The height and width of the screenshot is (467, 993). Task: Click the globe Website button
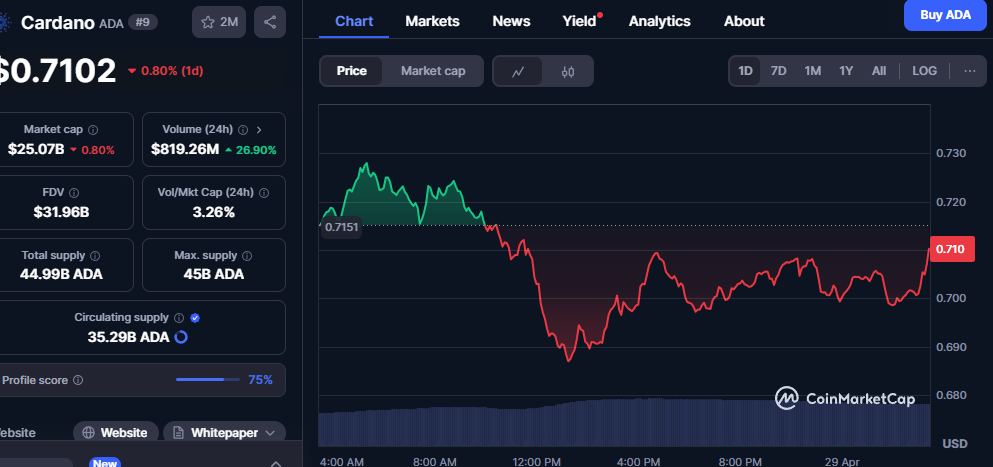(x=116, y=433)
